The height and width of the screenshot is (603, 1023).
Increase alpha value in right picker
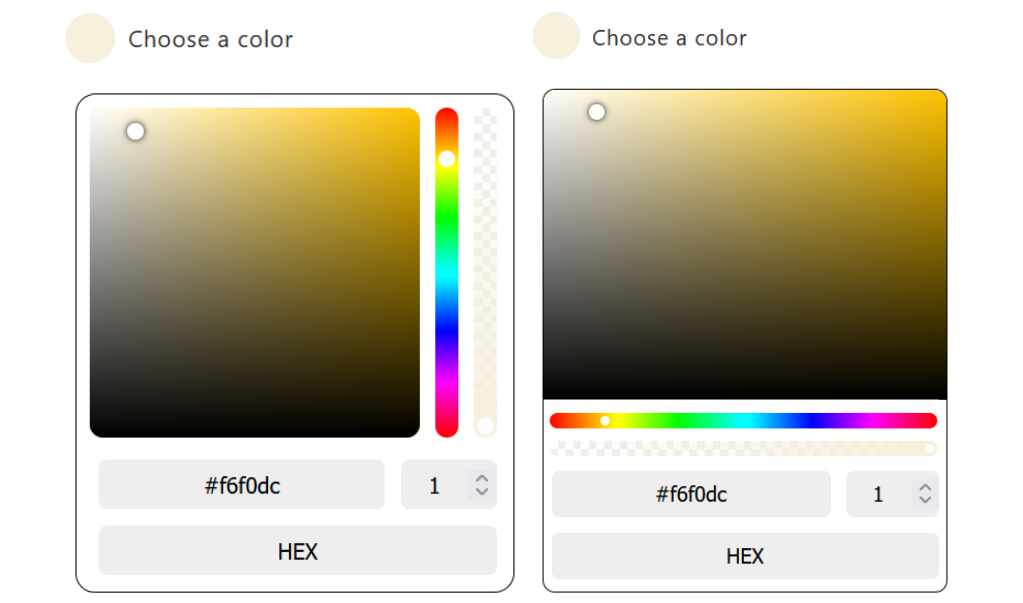pyautogui.click(x=925, y=488)
